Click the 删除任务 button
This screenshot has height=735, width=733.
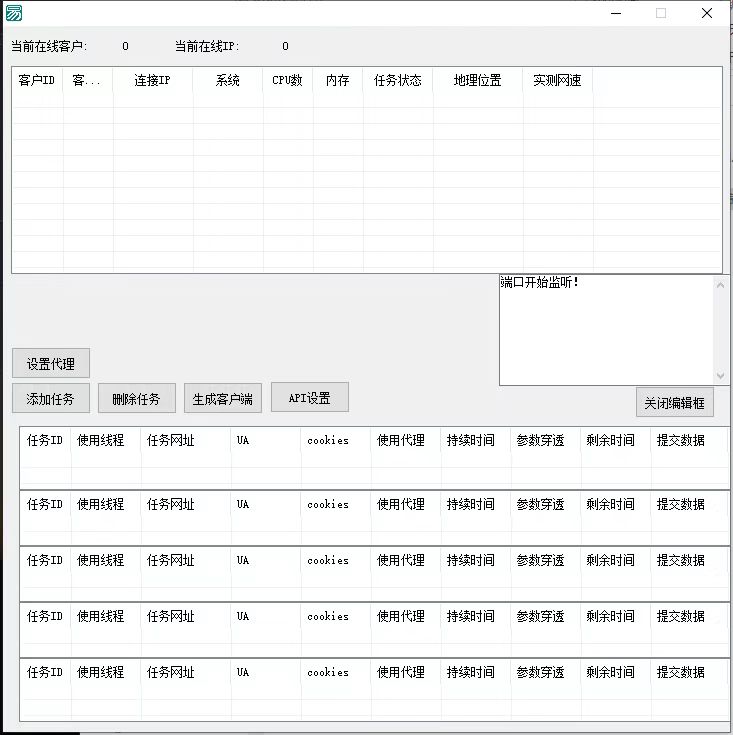[x=136, y=398]
